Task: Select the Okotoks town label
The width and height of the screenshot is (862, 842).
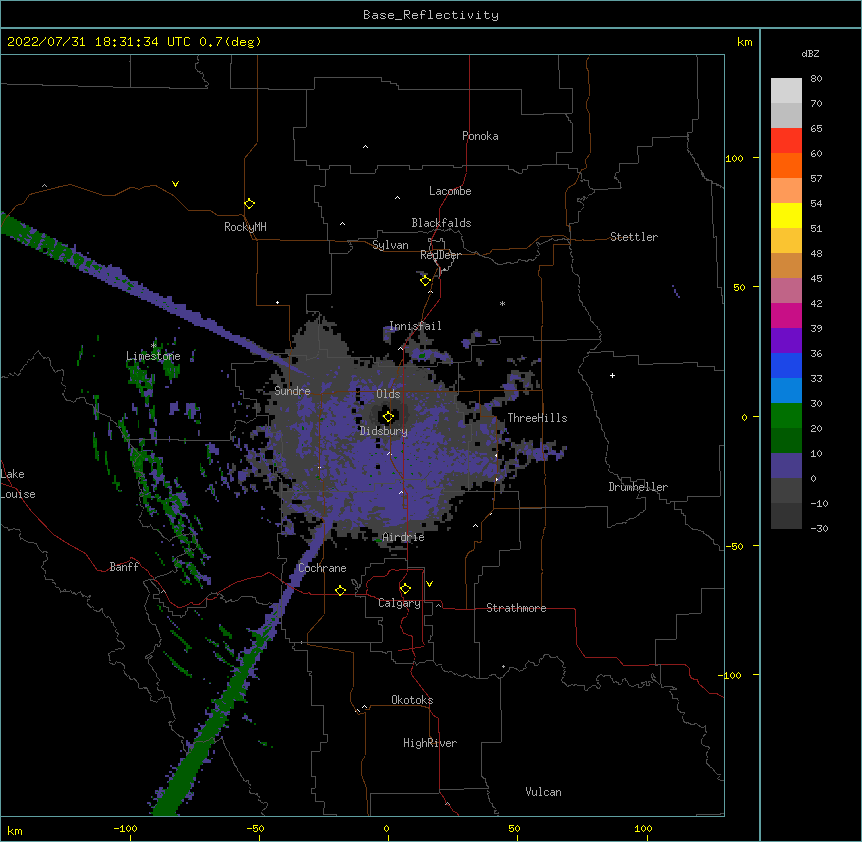Action: pos(412,700)
